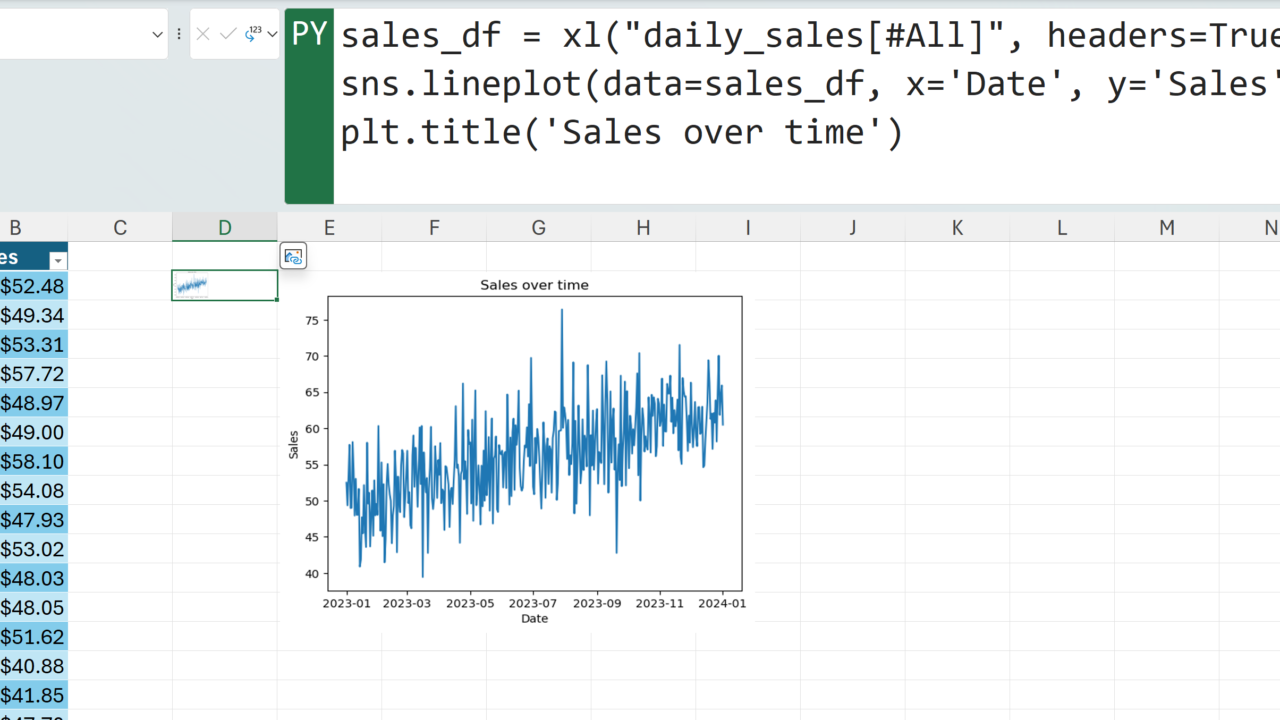This screenshot has height=720, width=1280.
Task: Select column H header
Action: tap(643, 228)
